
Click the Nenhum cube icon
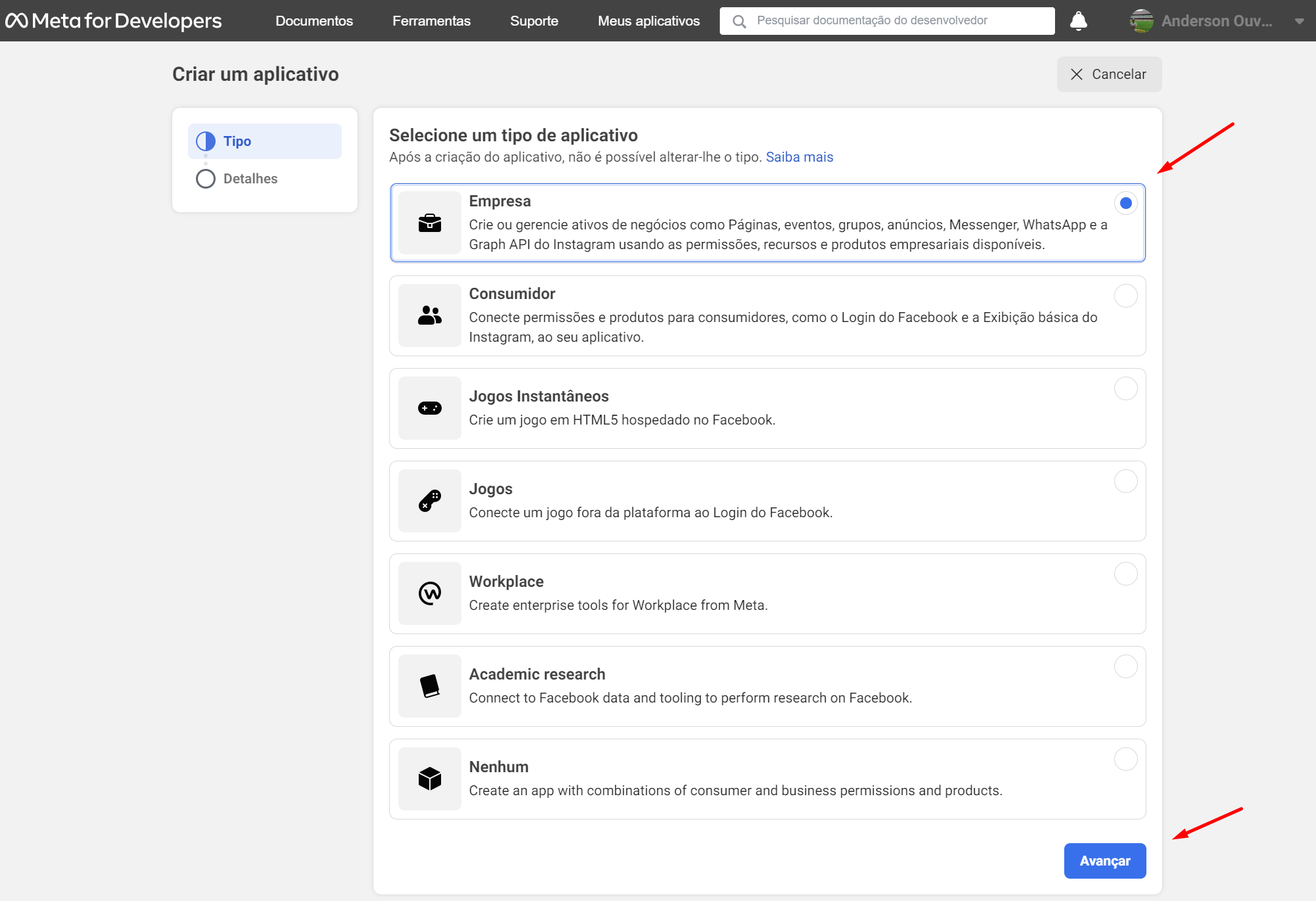[x=430, y=779]
